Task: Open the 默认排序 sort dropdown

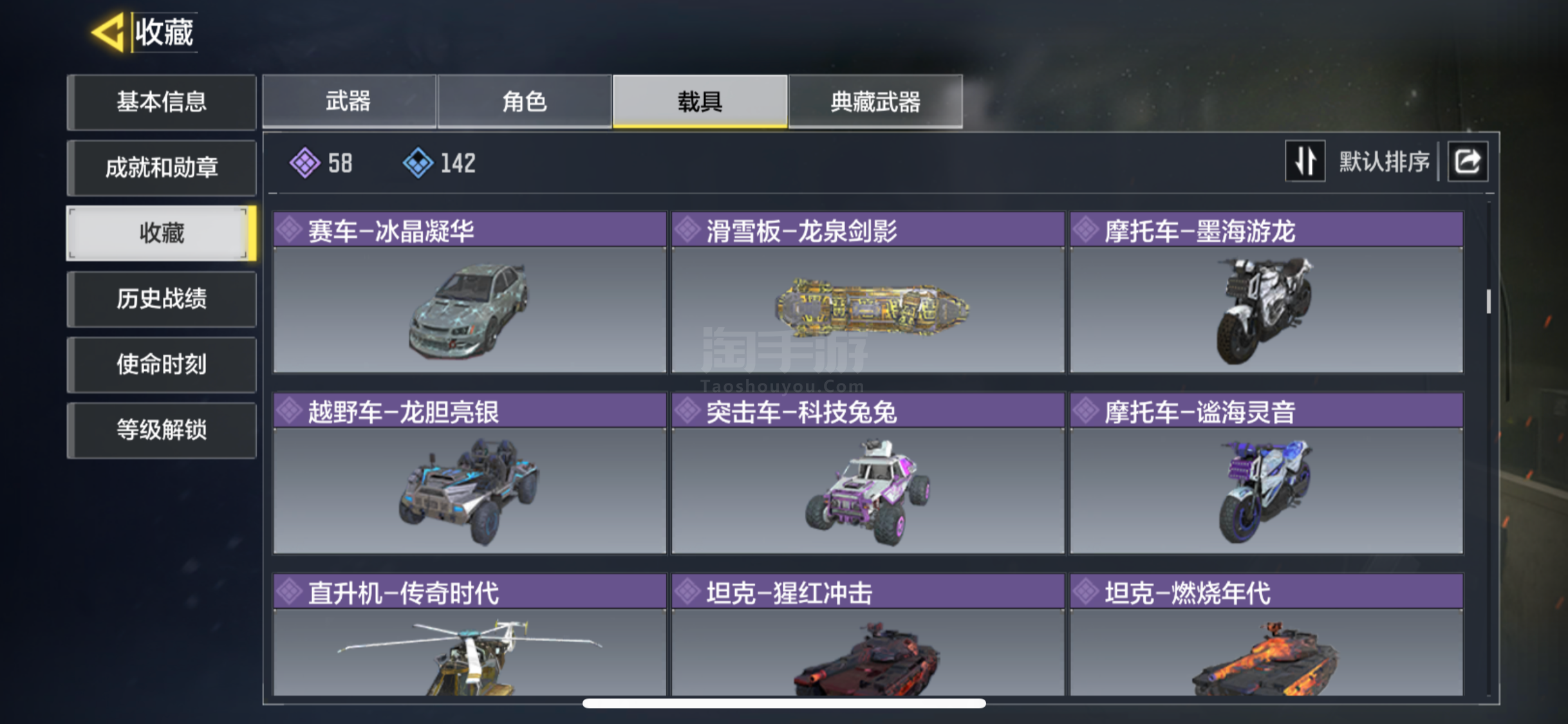Action: [x=1385, y=162]
